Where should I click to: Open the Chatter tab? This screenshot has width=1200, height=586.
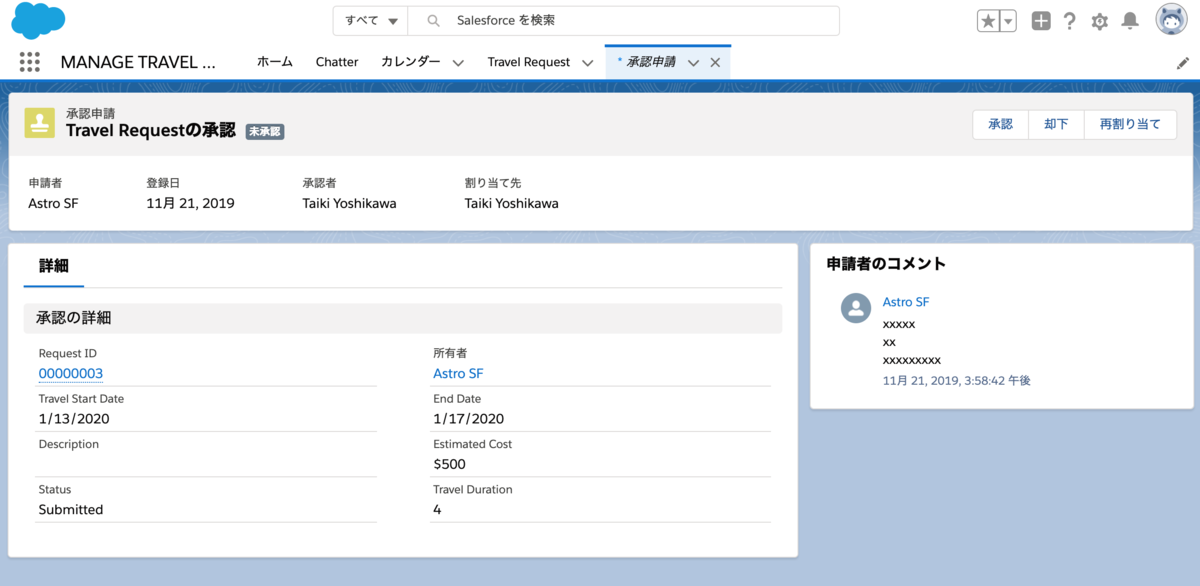[337, 62]
